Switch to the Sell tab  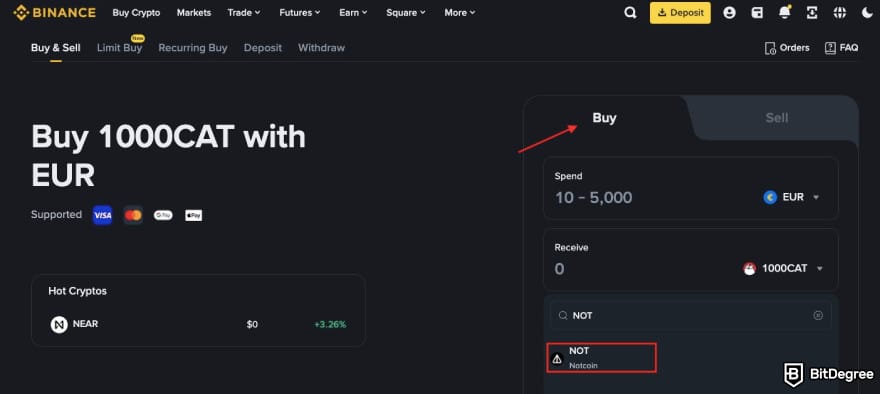tap(777, 118)
